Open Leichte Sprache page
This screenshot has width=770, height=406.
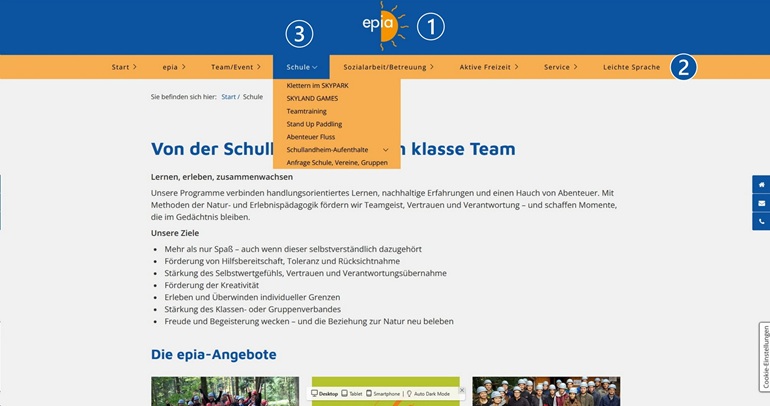click(x=631, y=67)
